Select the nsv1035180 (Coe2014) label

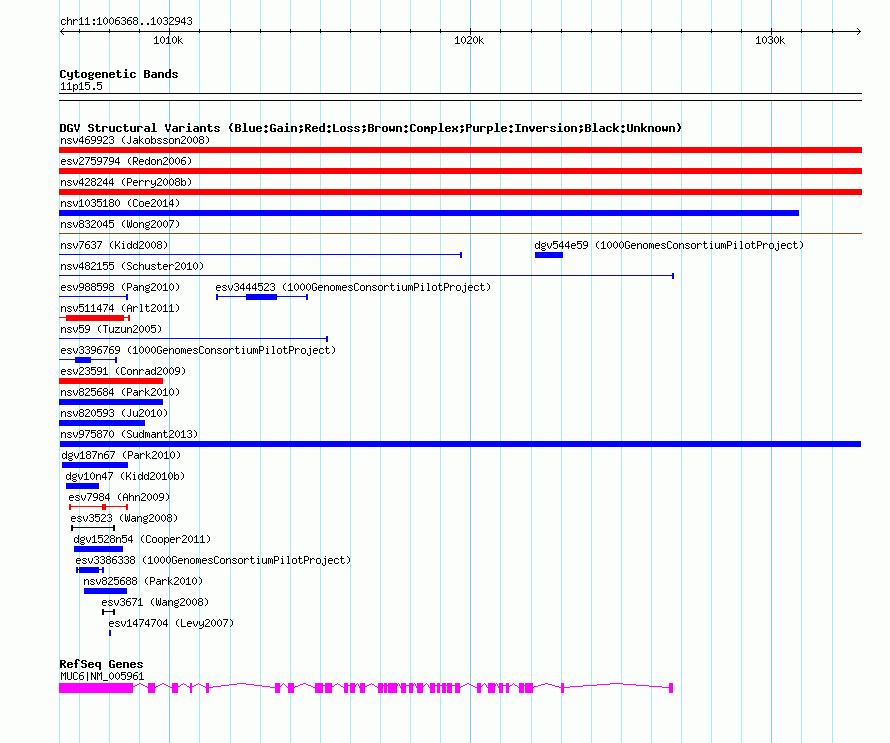point(120,203)
